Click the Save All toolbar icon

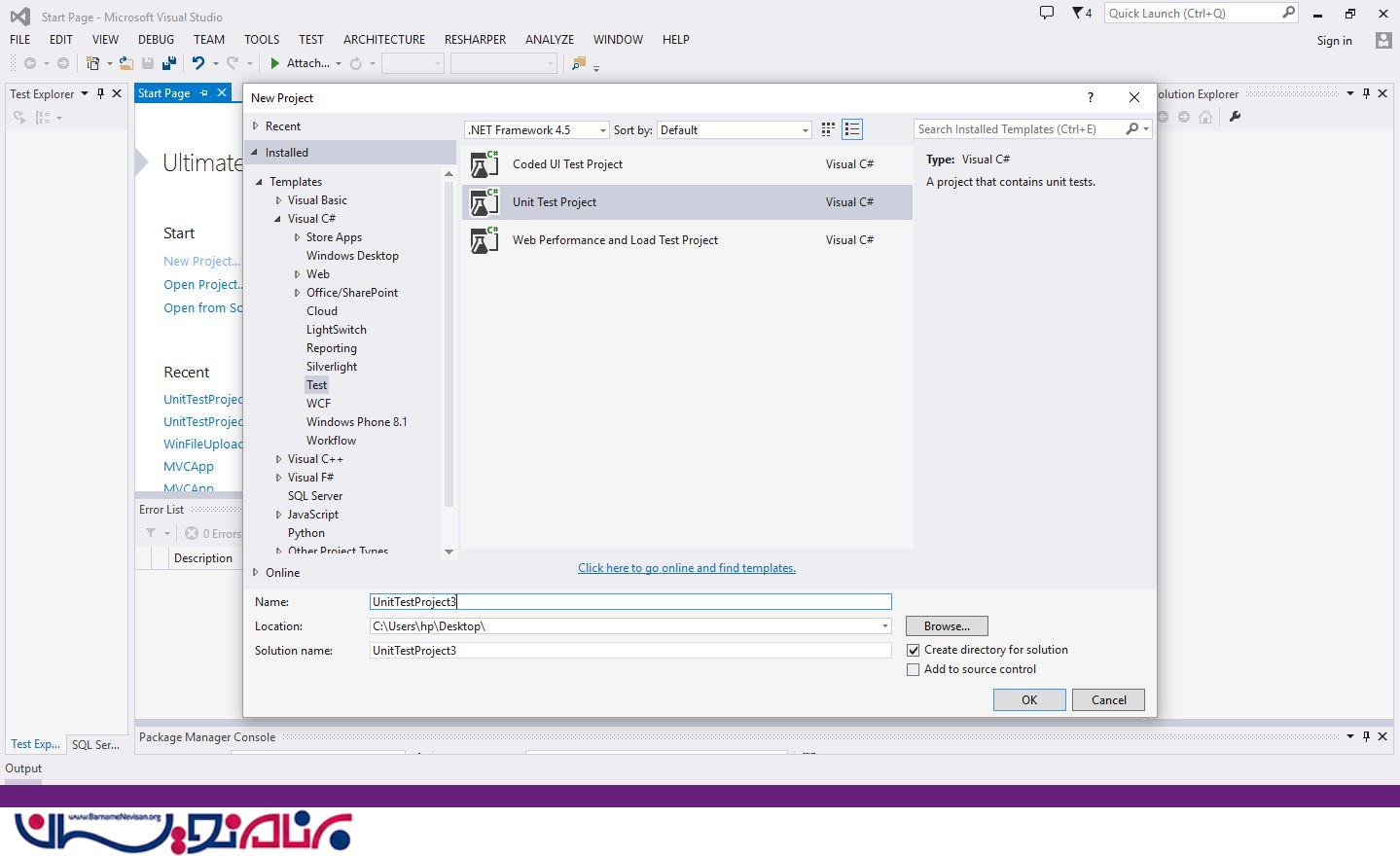[x=169, y=63]
